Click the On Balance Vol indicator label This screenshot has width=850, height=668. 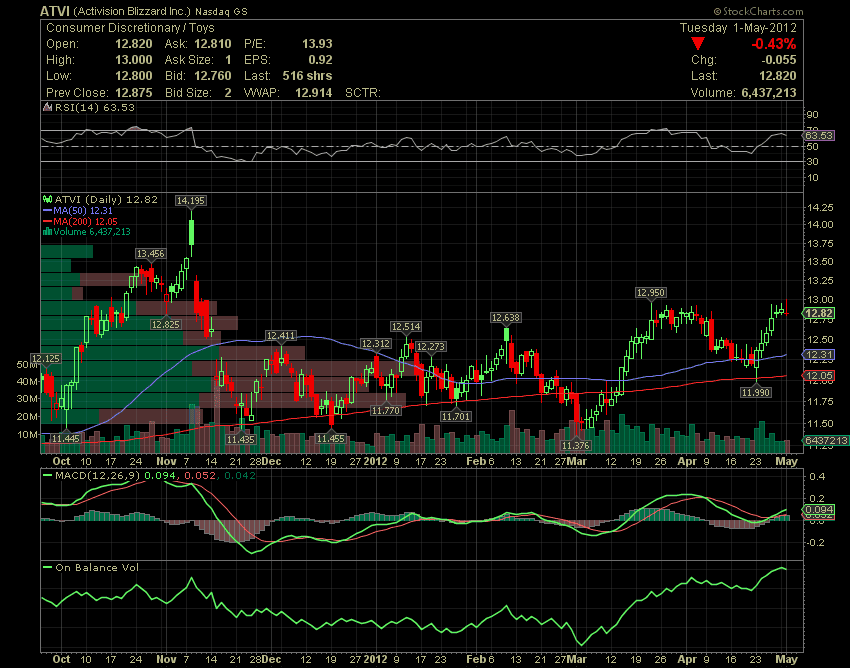point(97,568)
